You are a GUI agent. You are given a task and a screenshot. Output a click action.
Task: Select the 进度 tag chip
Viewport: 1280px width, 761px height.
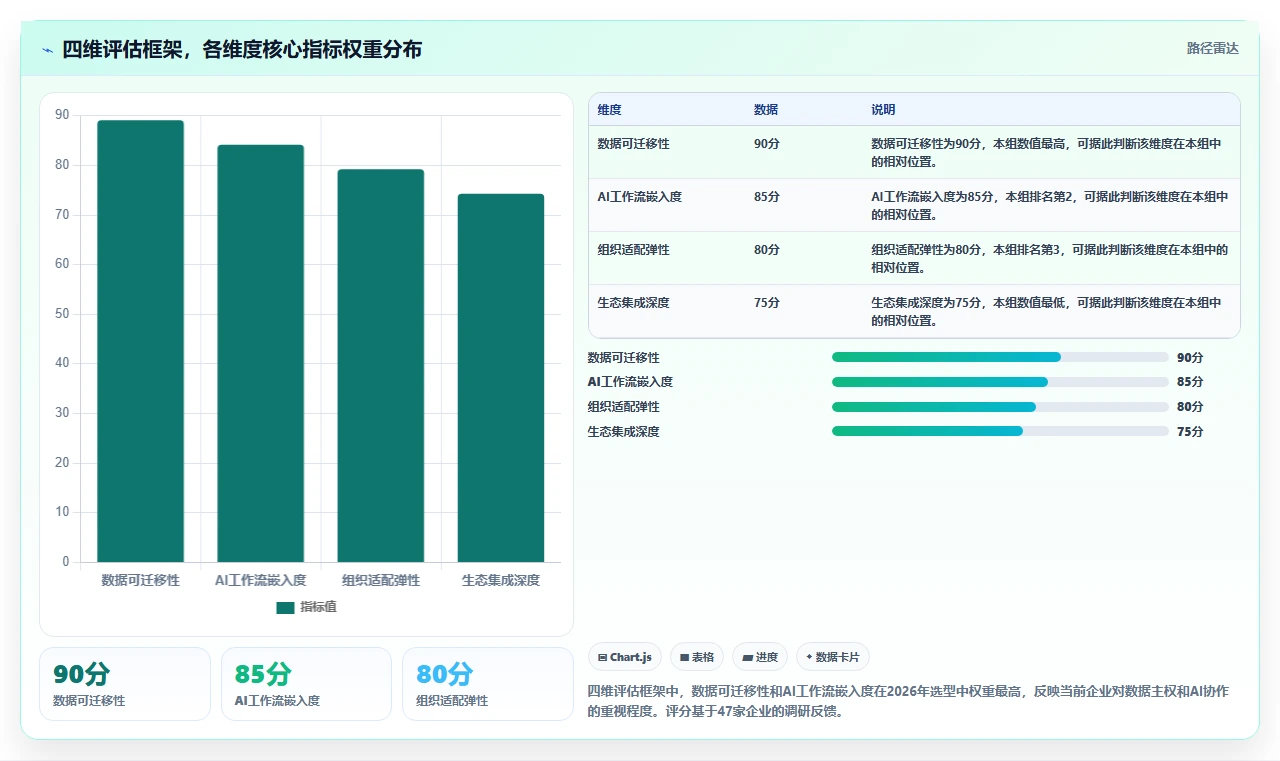[x=760, y=657]
